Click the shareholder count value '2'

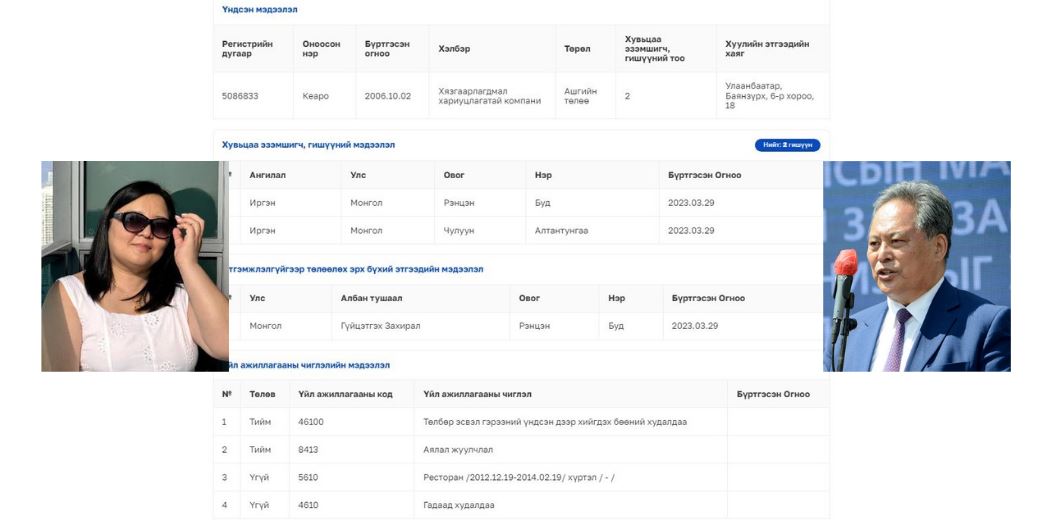(627, 96)
